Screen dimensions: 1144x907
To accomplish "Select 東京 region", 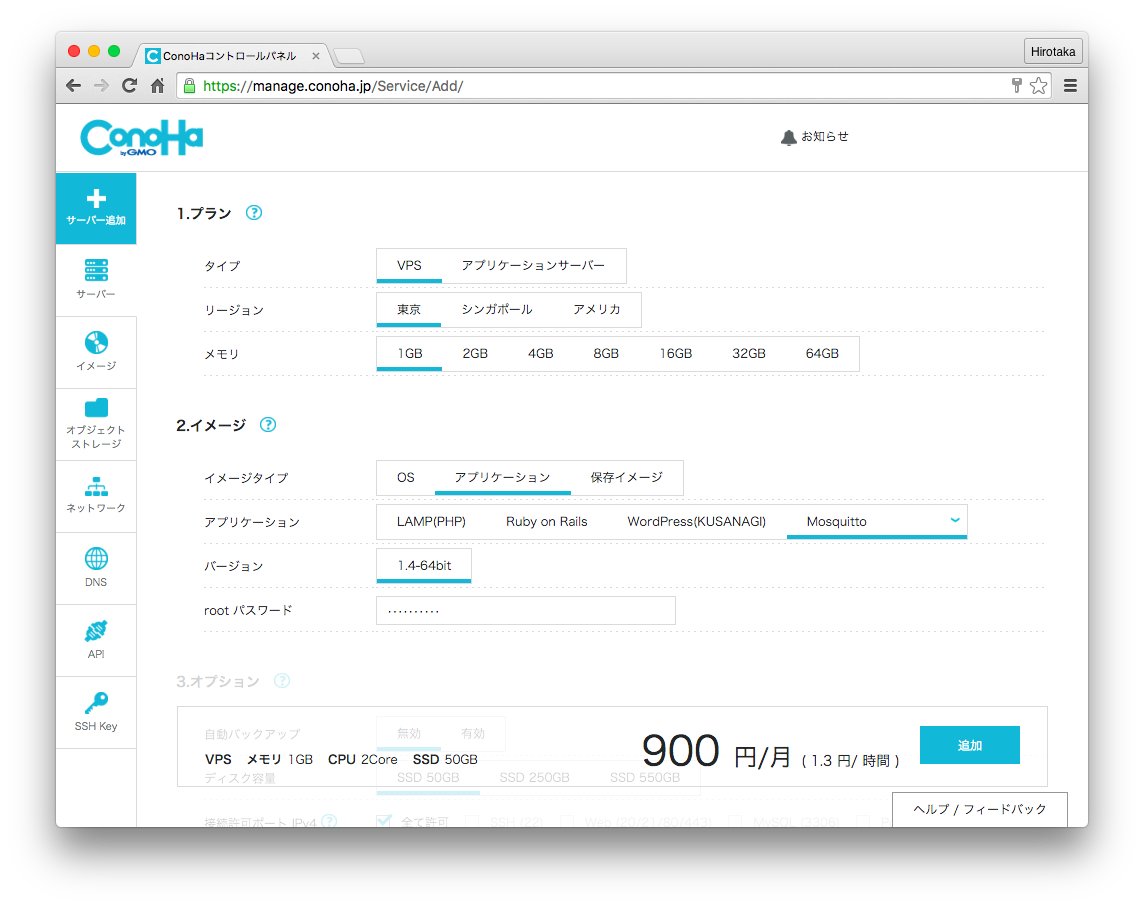I will [x=409, y=309].
